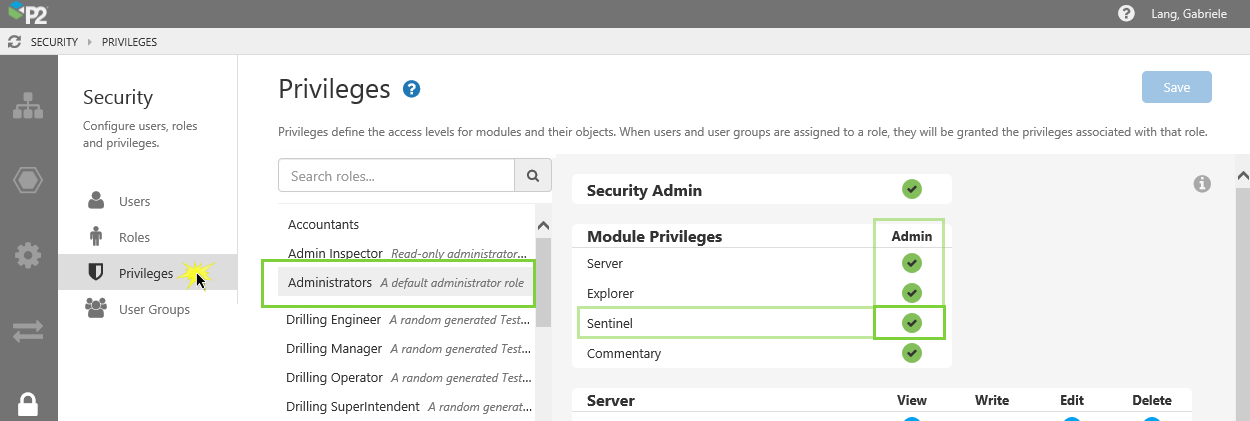Open the Users menu item
Screen dimensions: 1250x421
pos(134,201)
